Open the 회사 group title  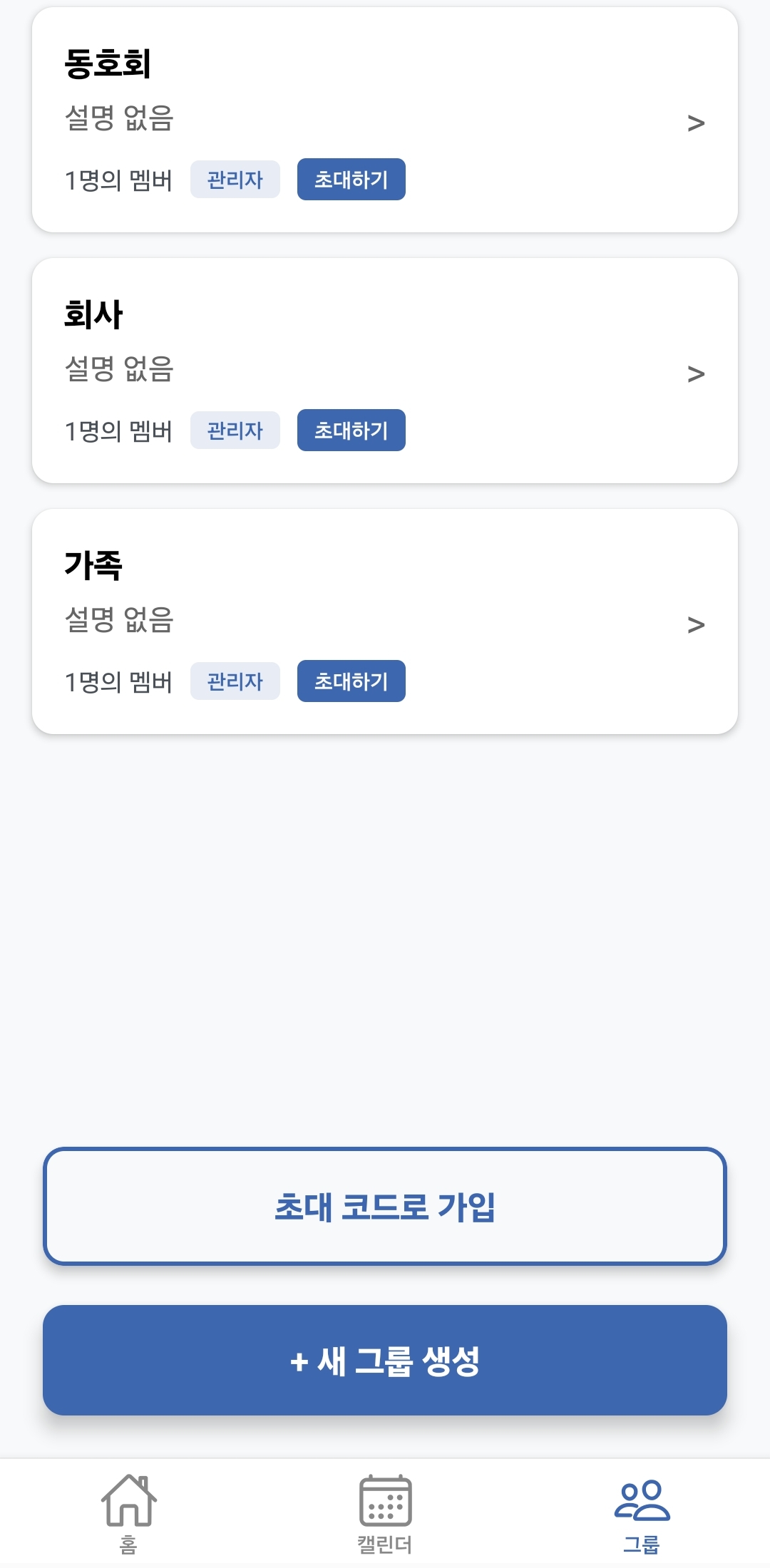point(93,314)
